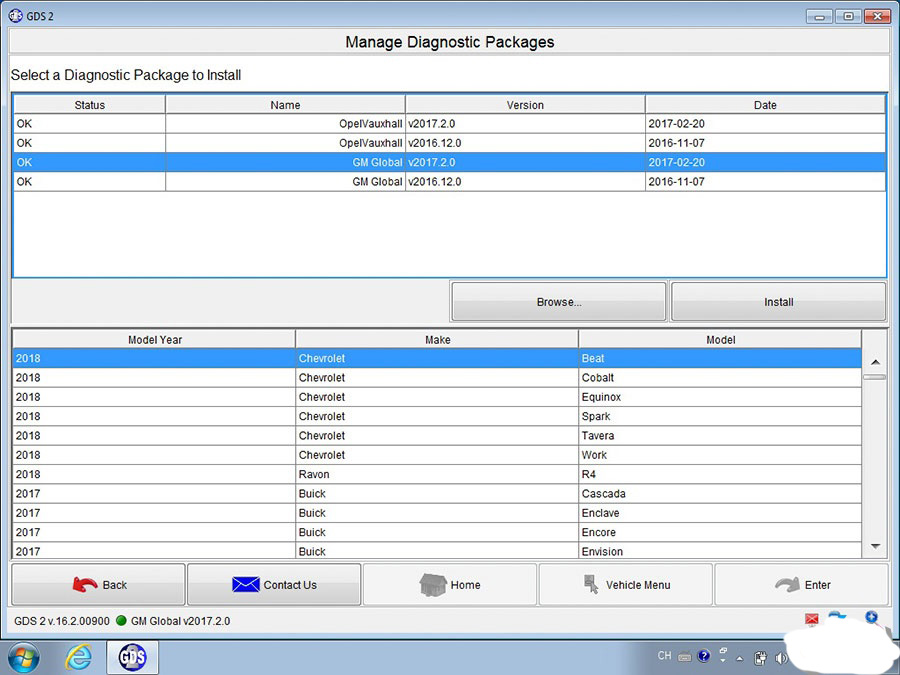
Task: Select the Chevrolet Work model row
Action: coord(437,455)
